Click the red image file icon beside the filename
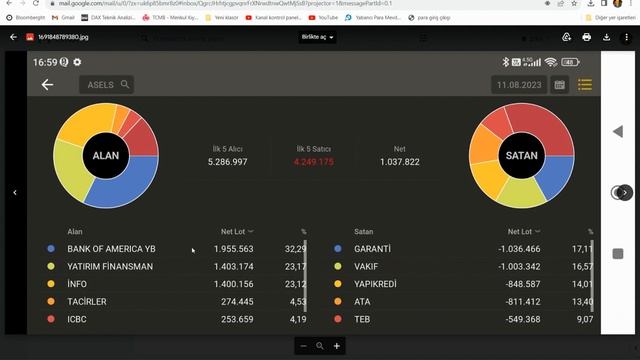640x360 pixels. (30, 37)
